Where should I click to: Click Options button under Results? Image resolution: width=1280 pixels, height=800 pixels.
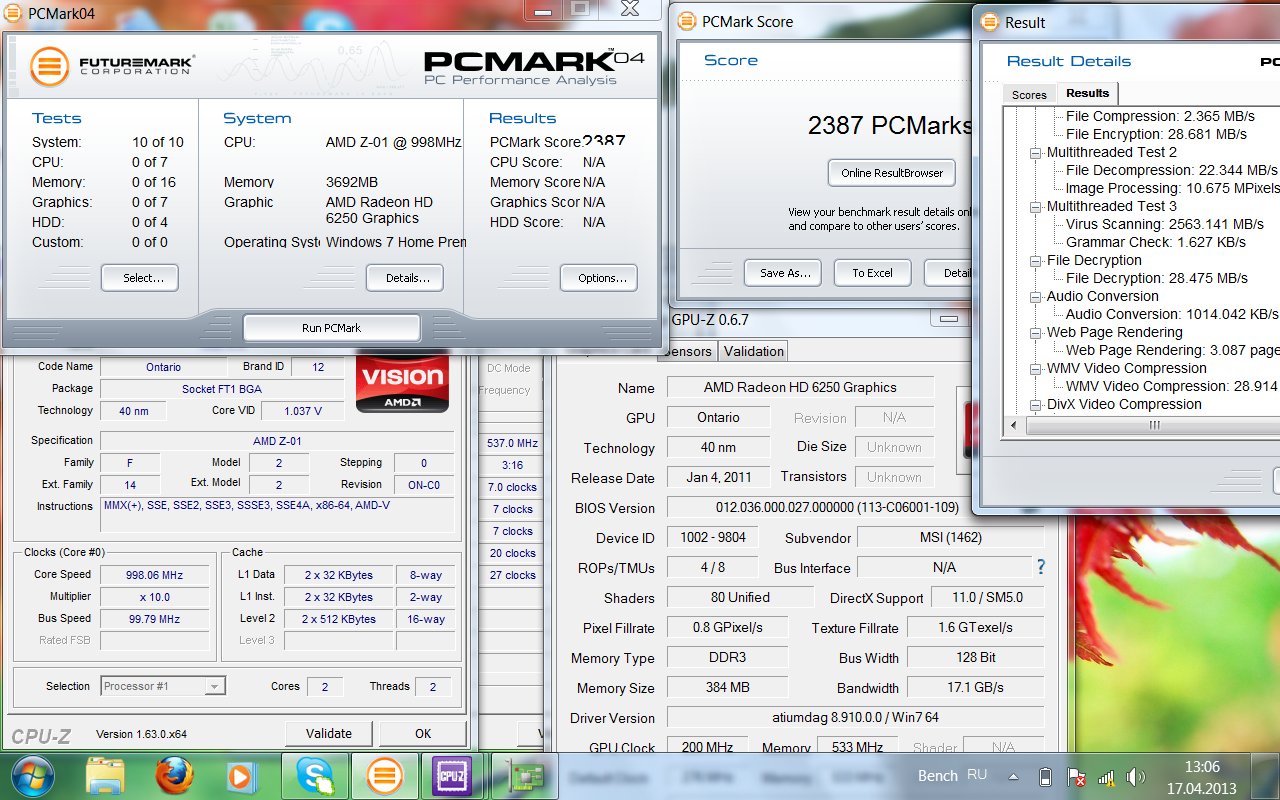(599, 278)
